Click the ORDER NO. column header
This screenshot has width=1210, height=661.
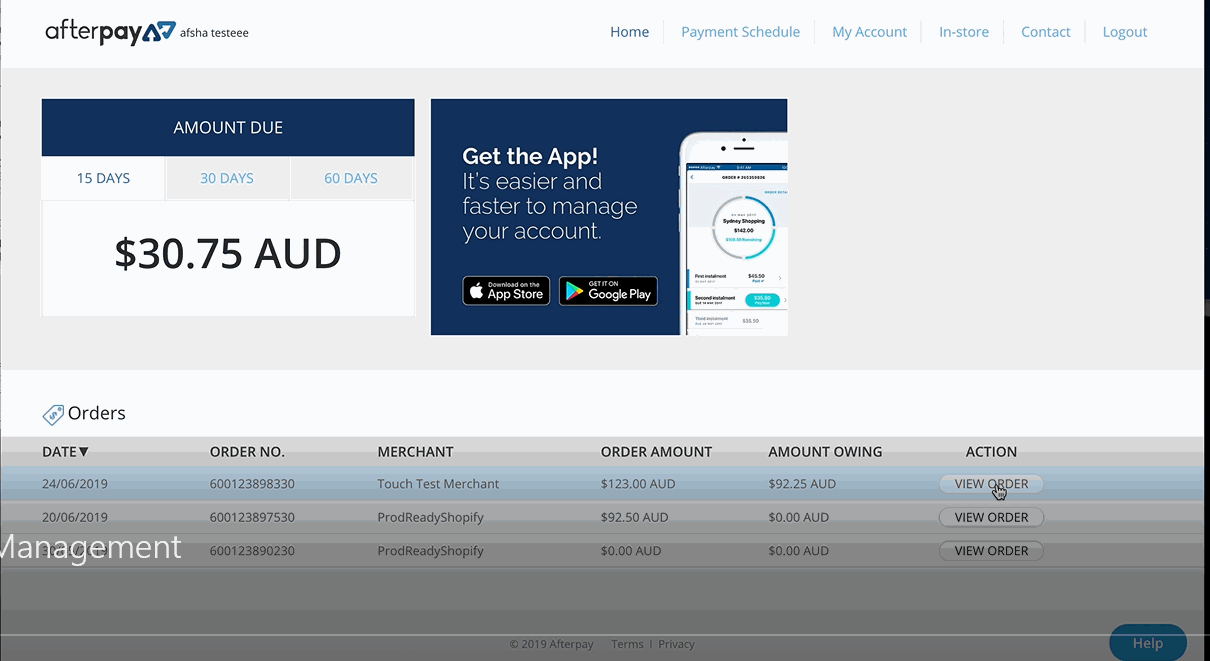[247, 452]
